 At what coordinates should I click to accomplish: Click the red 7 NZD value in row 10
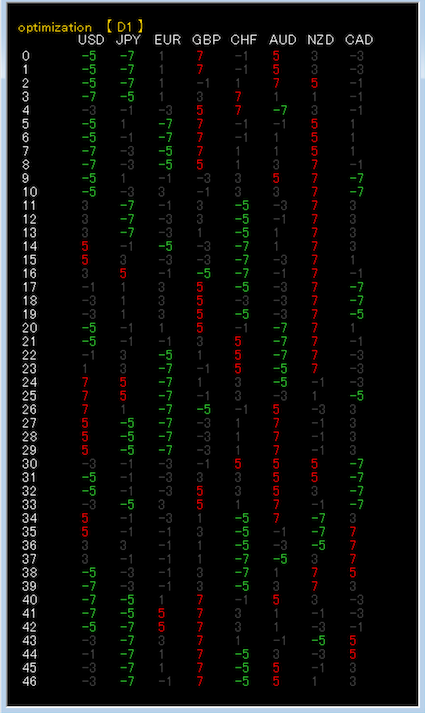pos(315,192)
